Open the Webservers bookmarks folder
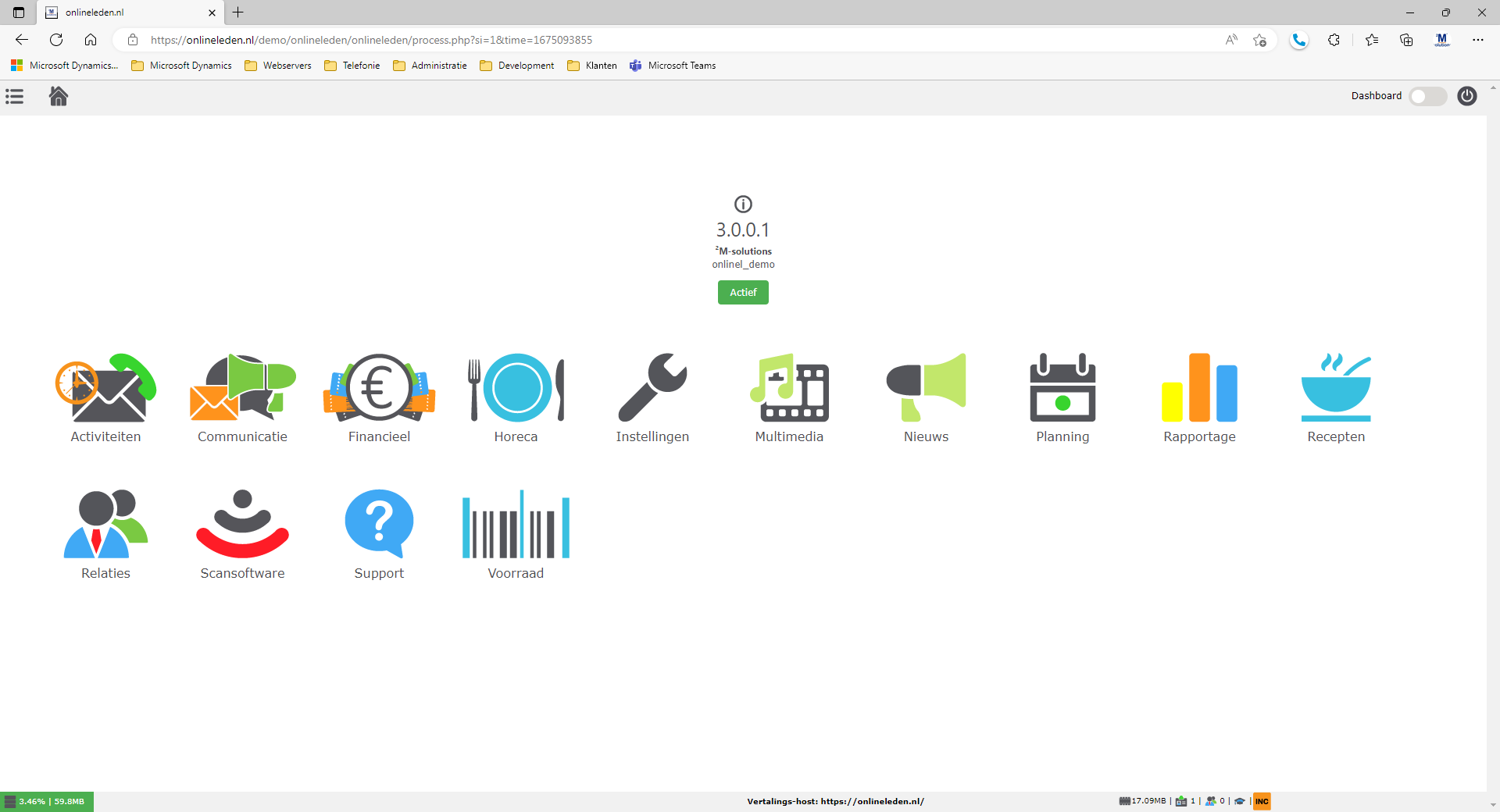The image size is (1500, 812). [x=278, y=66]
